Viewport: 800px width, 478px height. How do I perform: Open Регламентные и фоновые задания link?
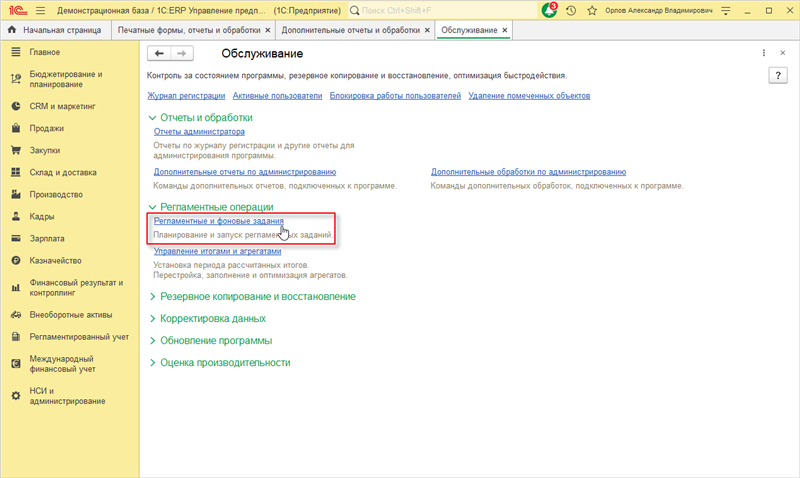pyautogui.click(x=219, y=220)
